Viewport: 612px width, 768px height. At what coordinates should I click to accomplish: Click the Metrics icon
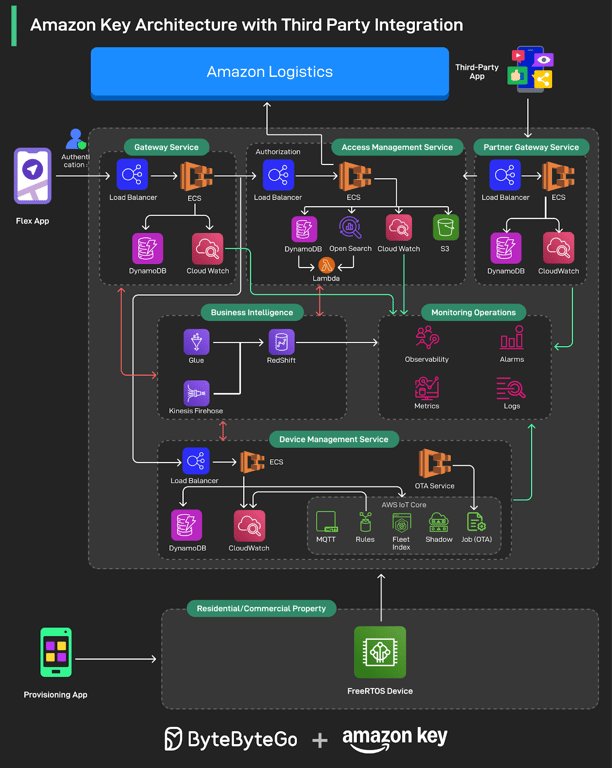(x=427, y=388)
